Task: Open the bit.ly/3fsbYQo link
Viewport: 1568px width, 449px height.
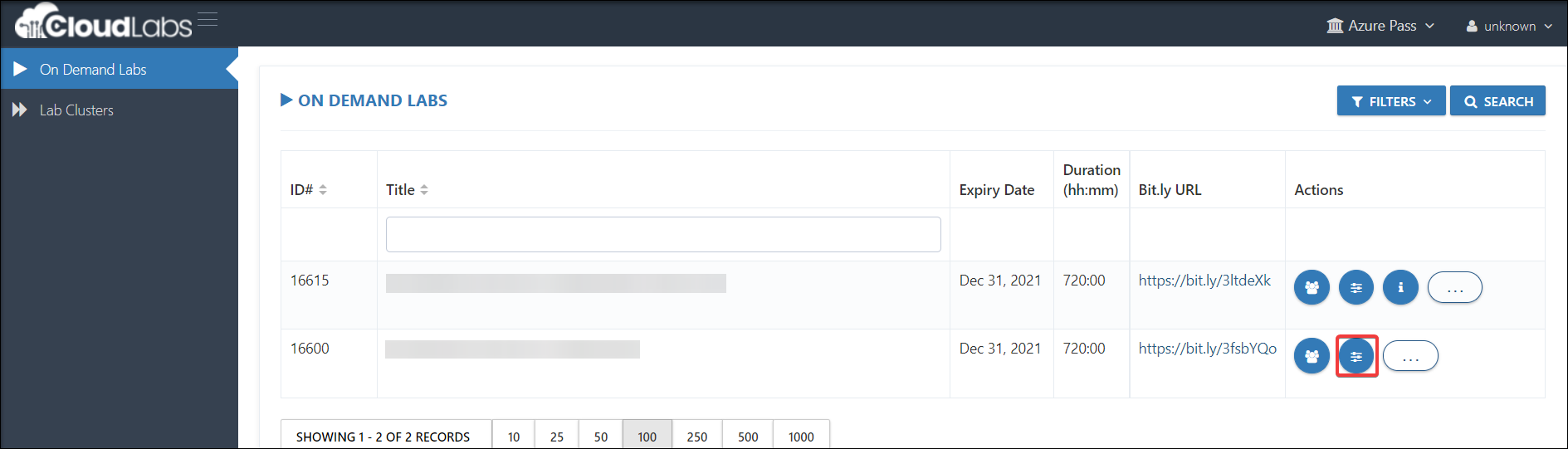Action: coord(1208,349)
